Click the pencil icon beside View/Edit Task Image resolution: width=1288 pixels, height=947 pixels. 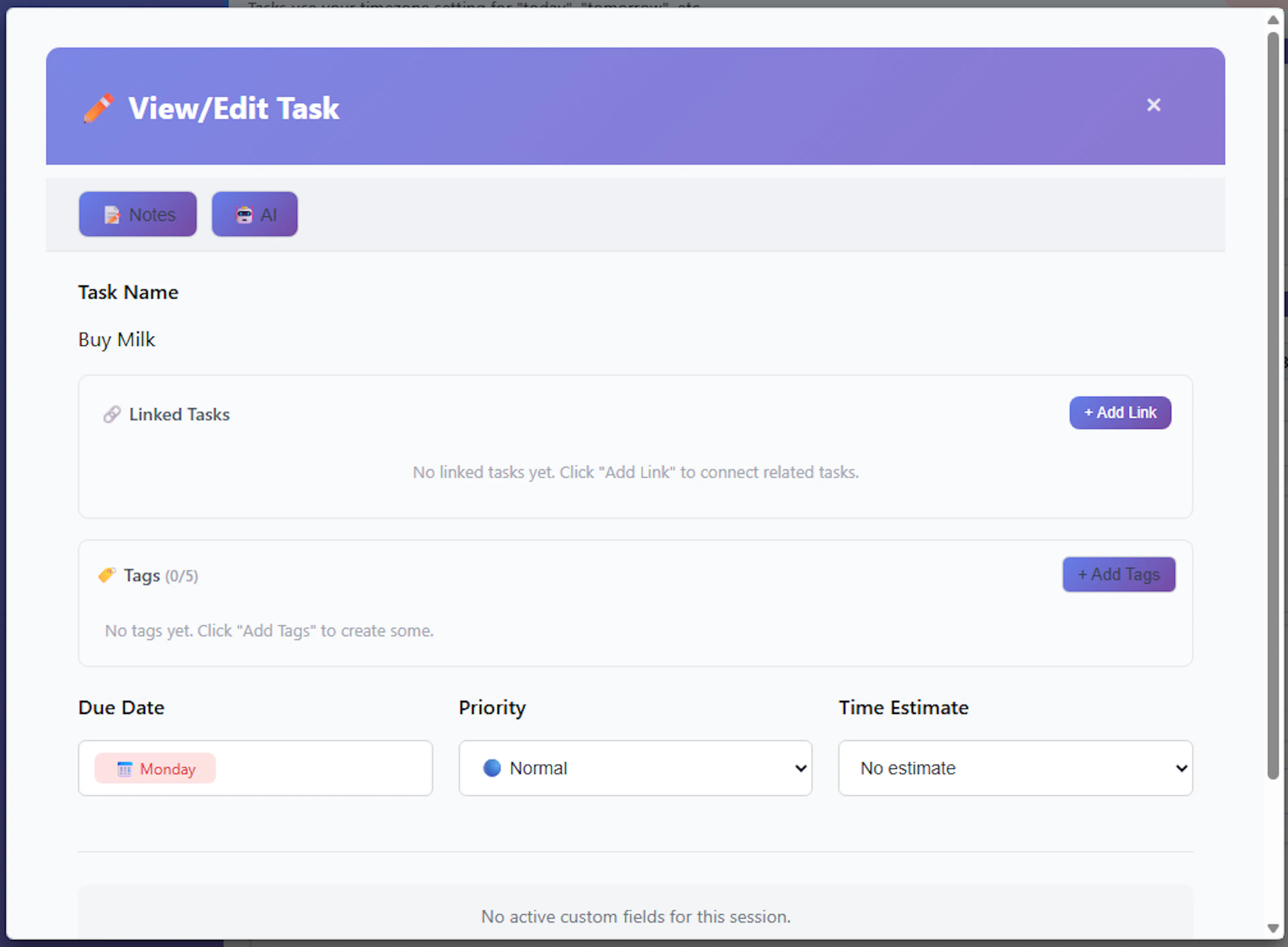98,108
